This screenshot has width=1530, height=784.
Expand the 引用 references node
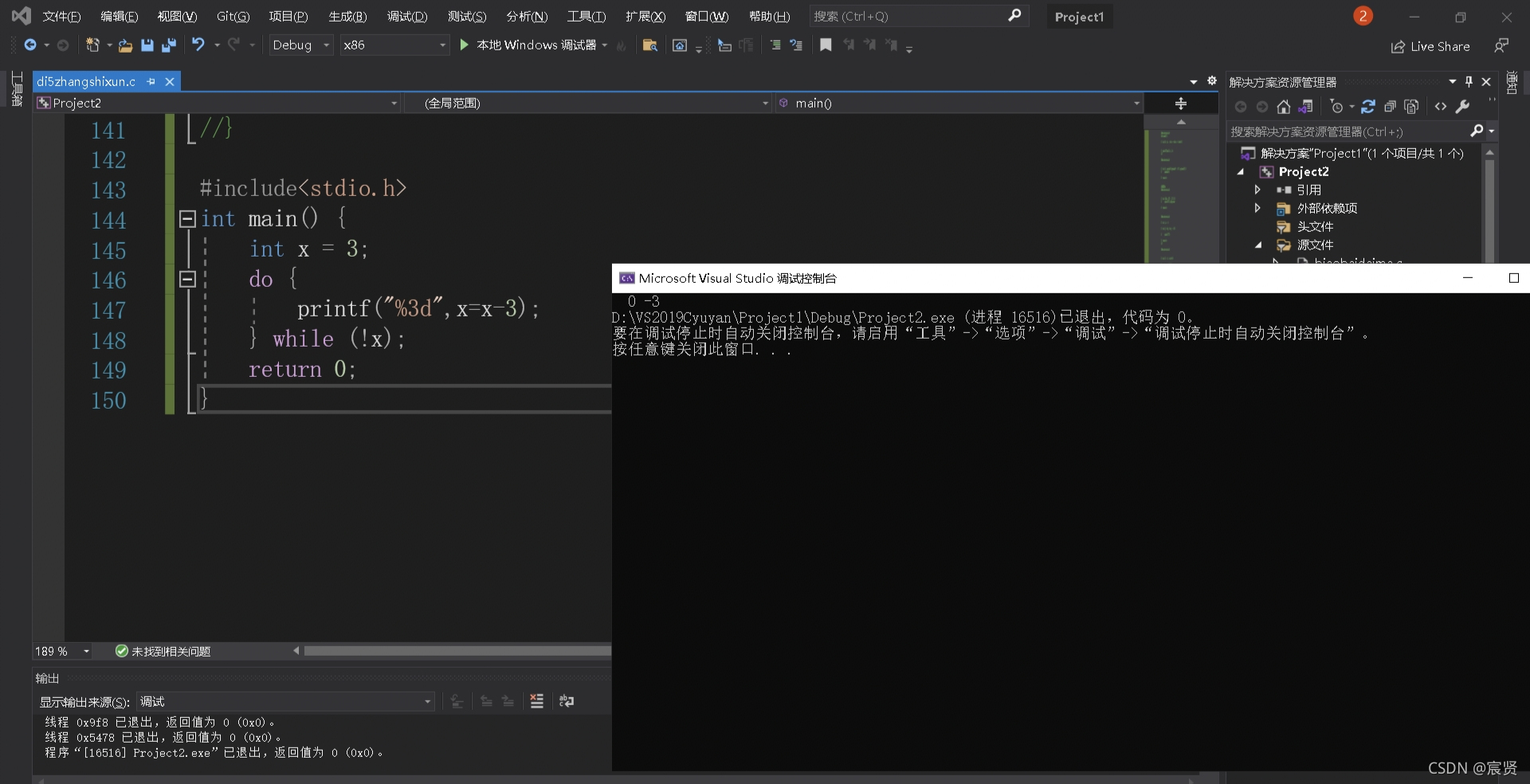[x=1257, y=190]
